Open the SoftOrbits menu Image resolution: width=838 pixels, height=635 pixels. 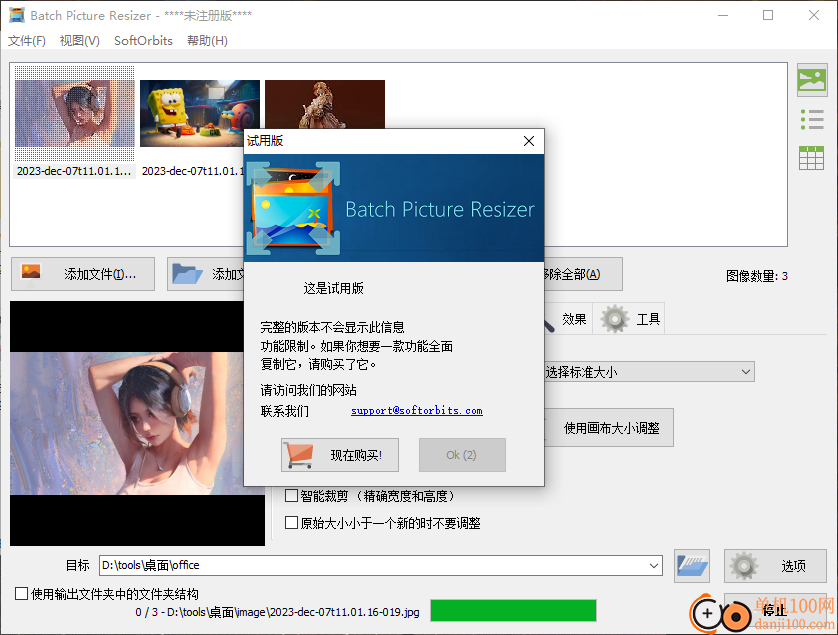pyautogui.click(x=143, y=41)
